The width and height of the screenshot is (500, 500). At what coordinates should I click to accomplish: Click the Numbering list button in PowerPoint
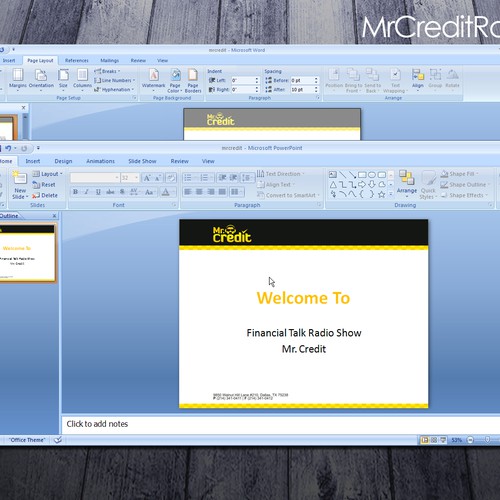pos(206,178)
